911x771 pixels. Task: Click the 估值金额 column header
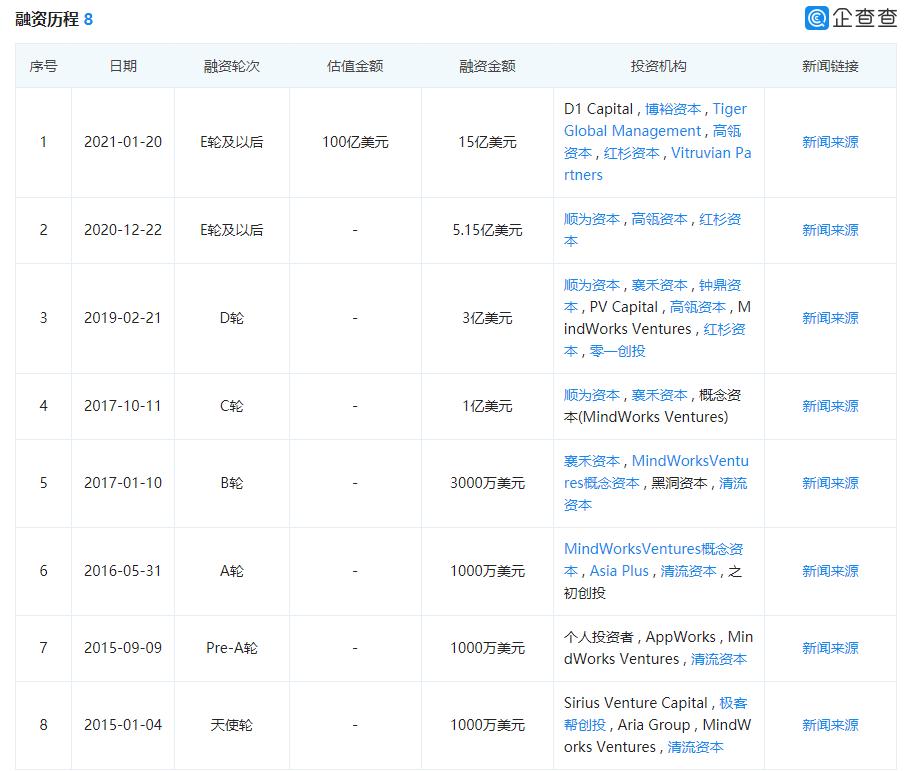pyautogui.click(x=356, y=66)
